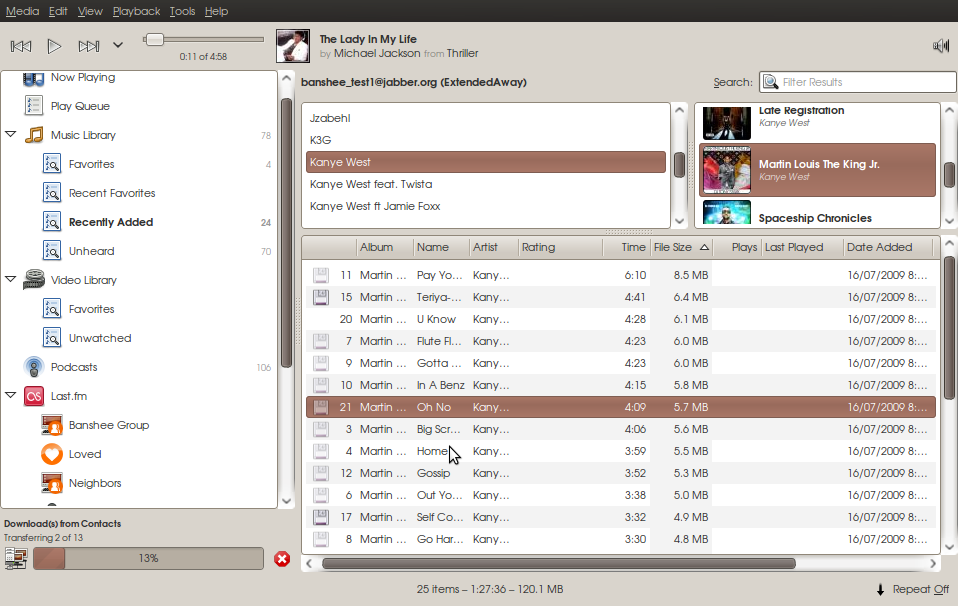Open the next-button dropdown arrow
Viewport: 958px width, 606px height.
point(118,45)
